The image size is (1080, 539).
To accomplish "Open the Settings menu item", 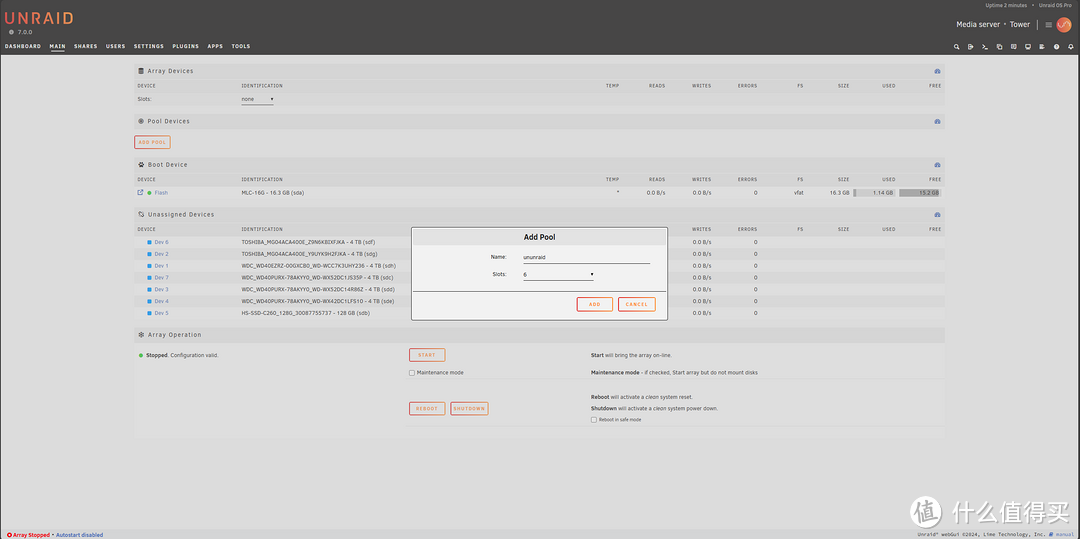I will (149, 47).
